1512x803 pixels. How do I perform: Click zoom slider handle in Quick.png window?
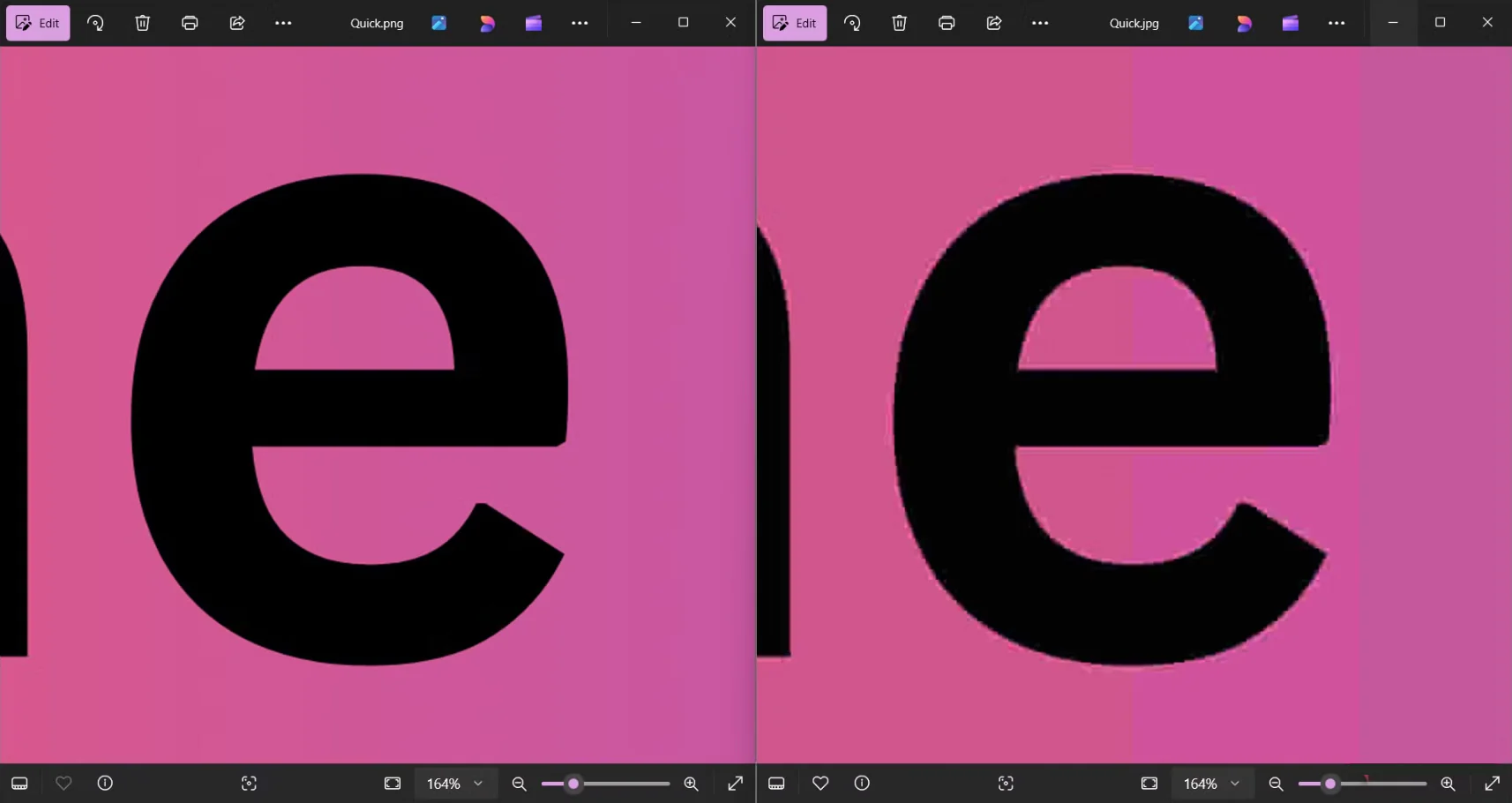(573, 784)
